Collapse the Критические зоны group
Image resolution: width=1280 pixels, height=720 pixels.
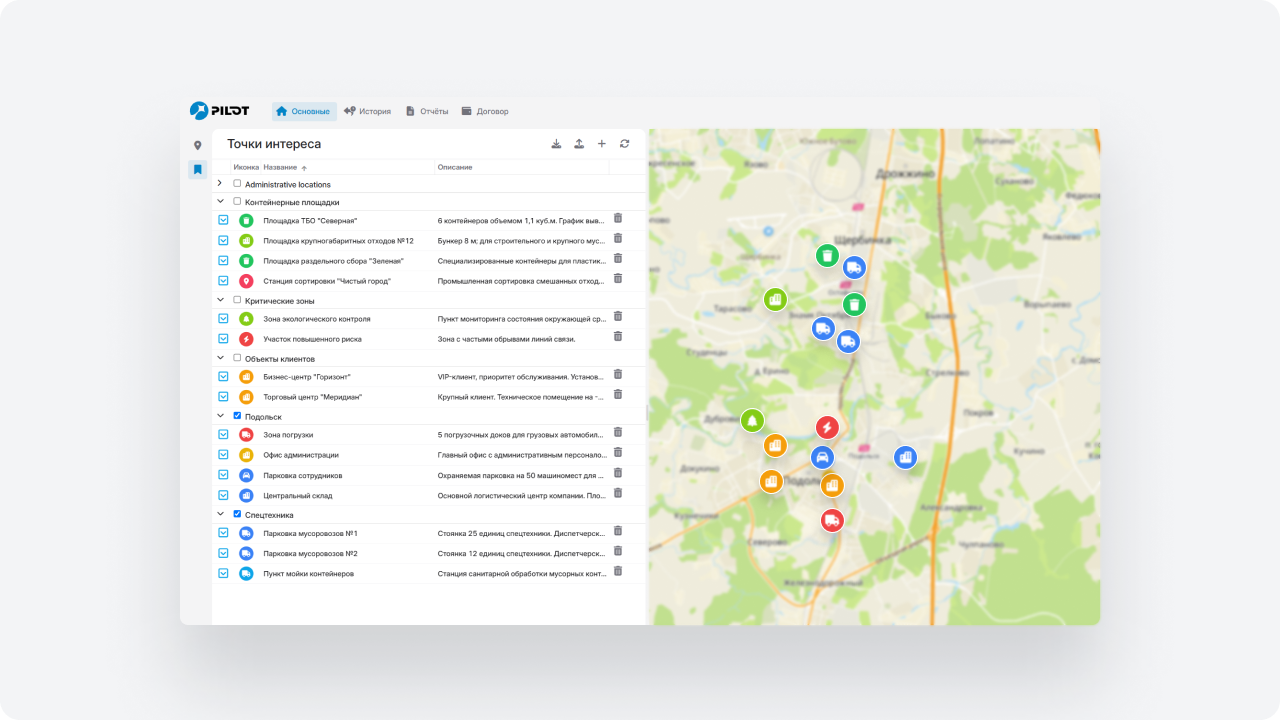(220, 299)
